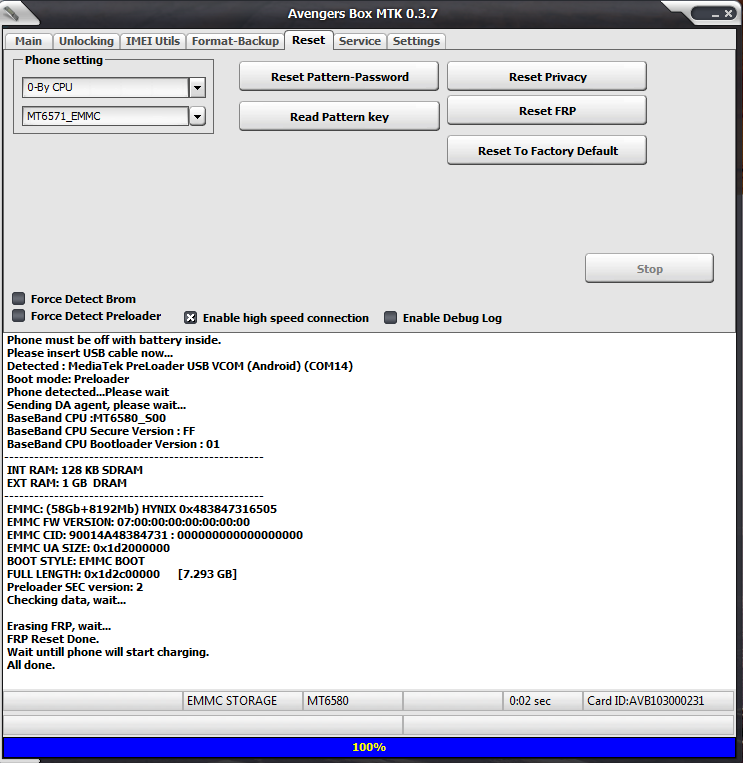The image size is (743, 763).
Task: Click 'Phone detected...Please wait' log line
Action: click(88, 392)
